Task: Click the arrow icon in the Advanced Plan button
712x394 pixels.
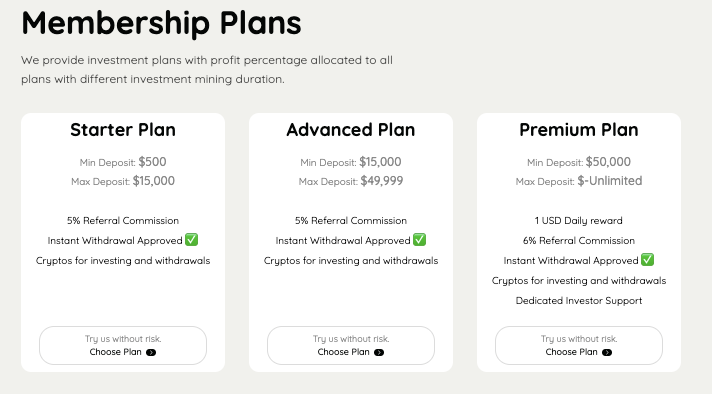Action: (x=379, y=353)
